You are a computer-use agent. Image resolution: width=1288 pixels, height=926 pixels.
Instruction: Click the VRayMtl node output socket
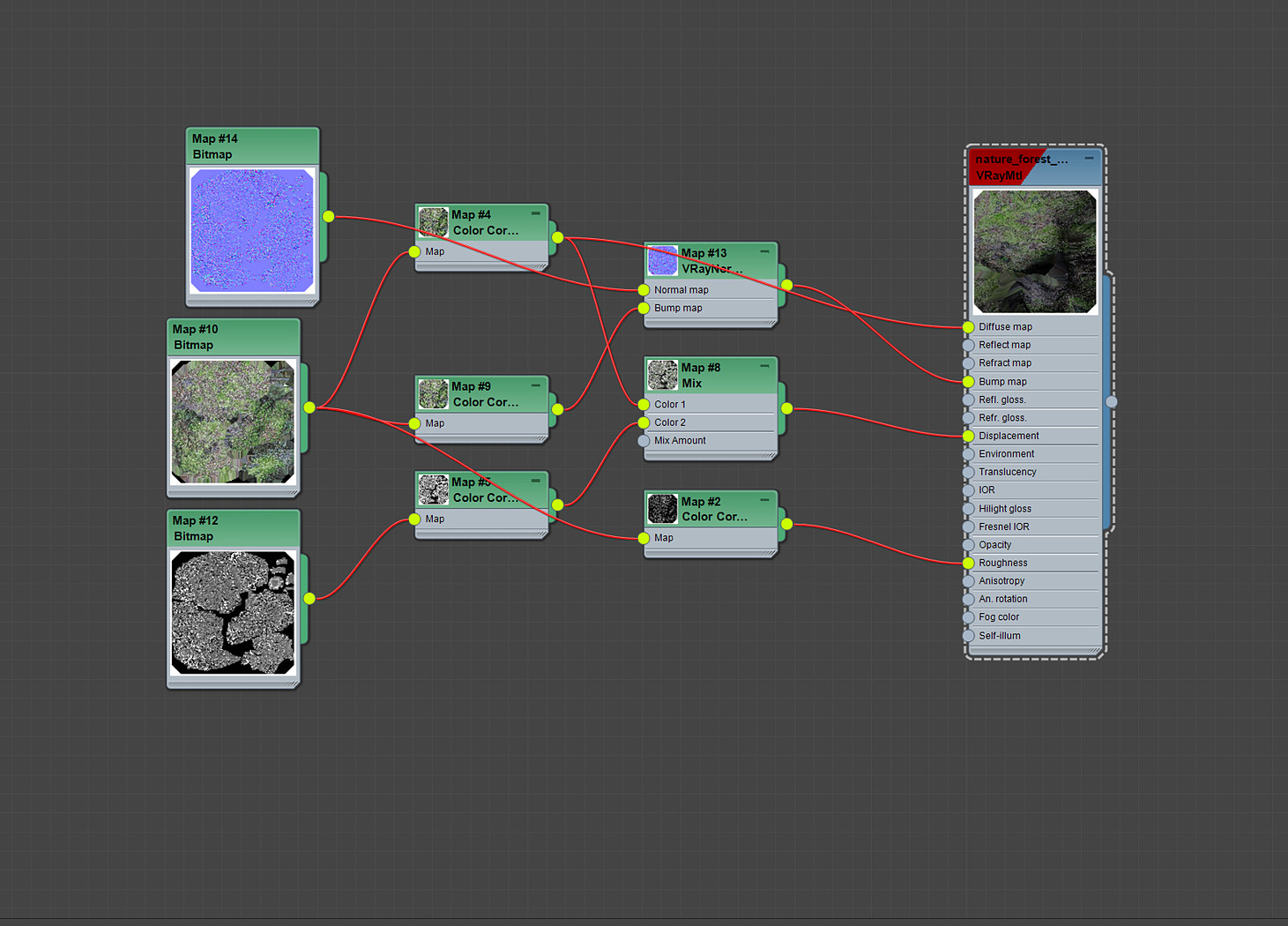(1112, 401)
